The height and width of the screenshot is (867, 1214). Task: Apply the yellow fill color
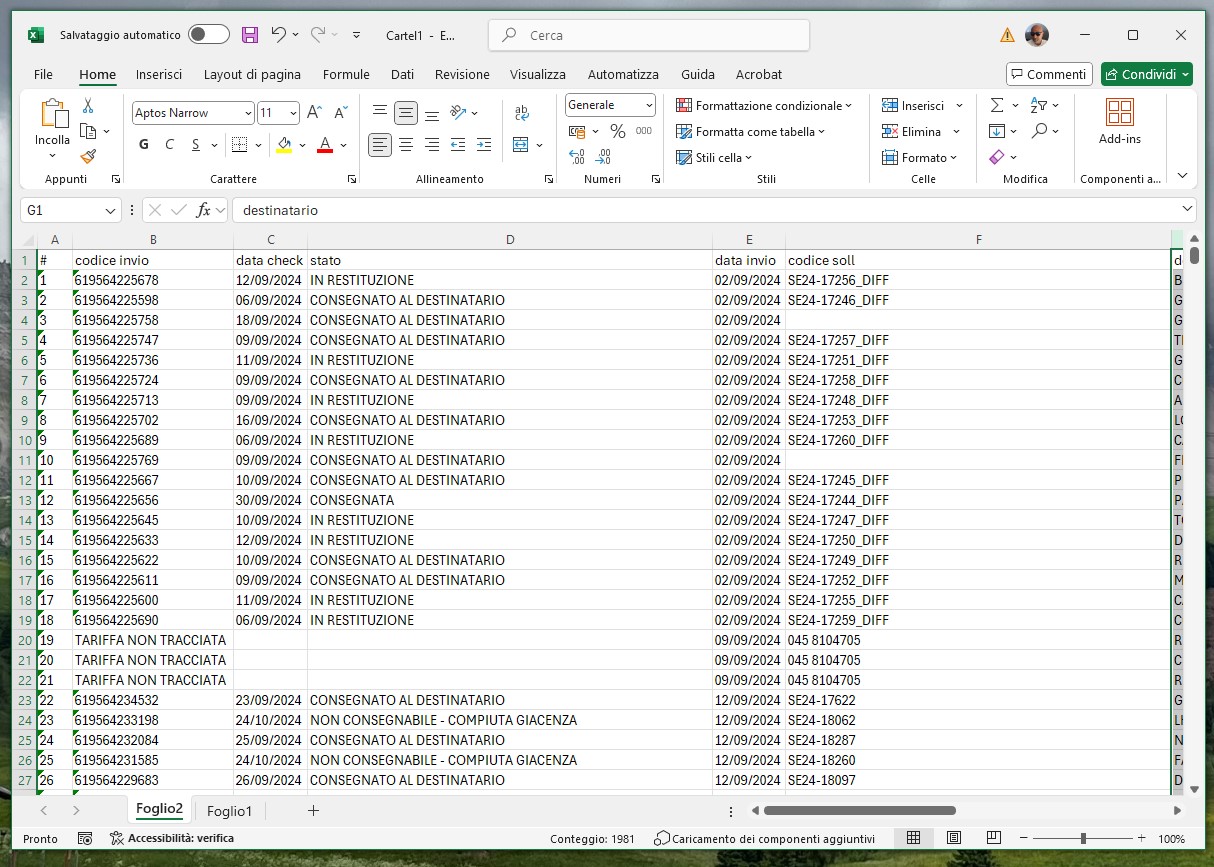point(284,145)
